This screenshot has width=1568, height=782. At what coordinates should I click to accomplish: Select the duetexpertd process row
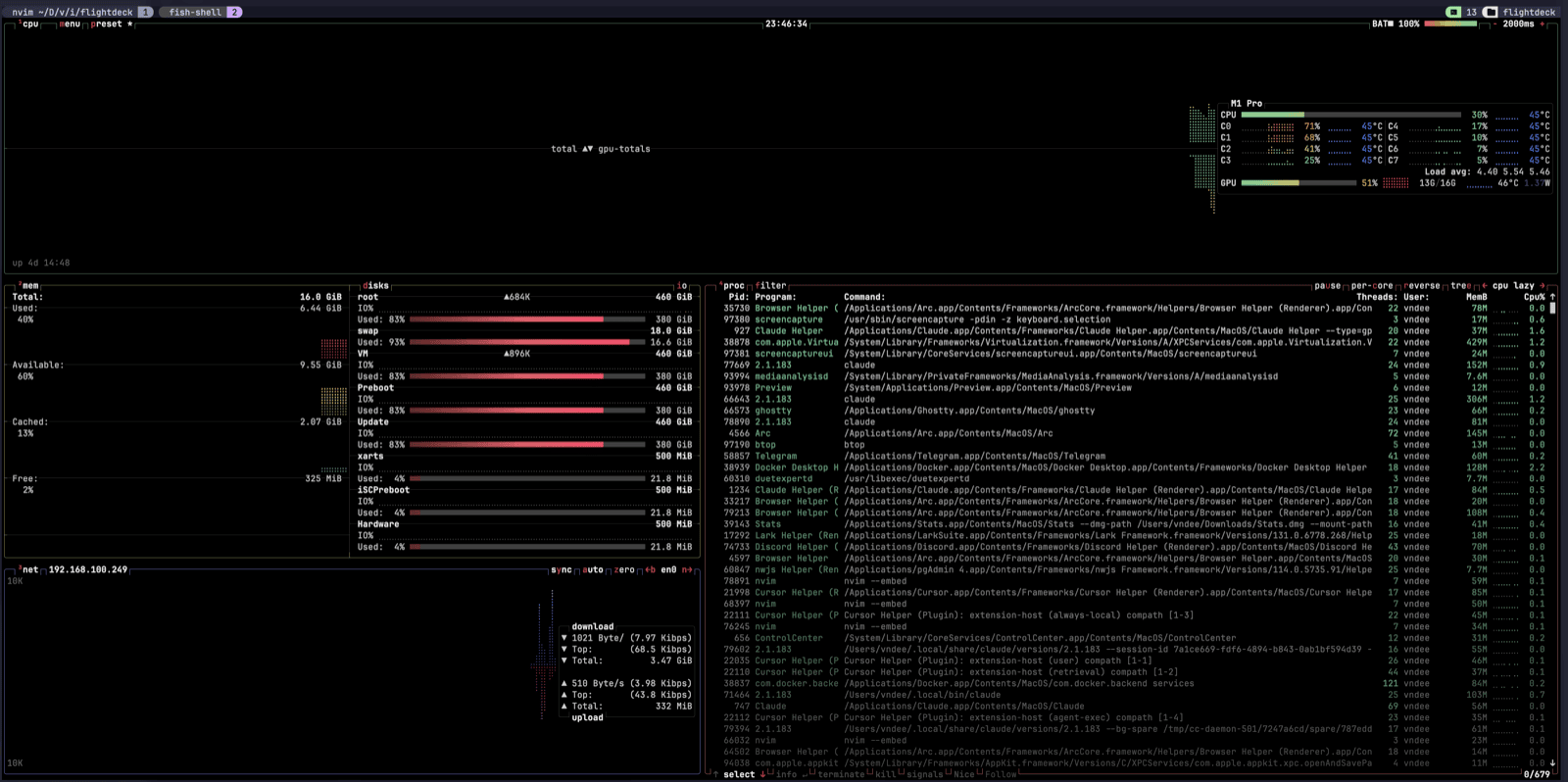pyautogui.click(x=1134, y=479)
